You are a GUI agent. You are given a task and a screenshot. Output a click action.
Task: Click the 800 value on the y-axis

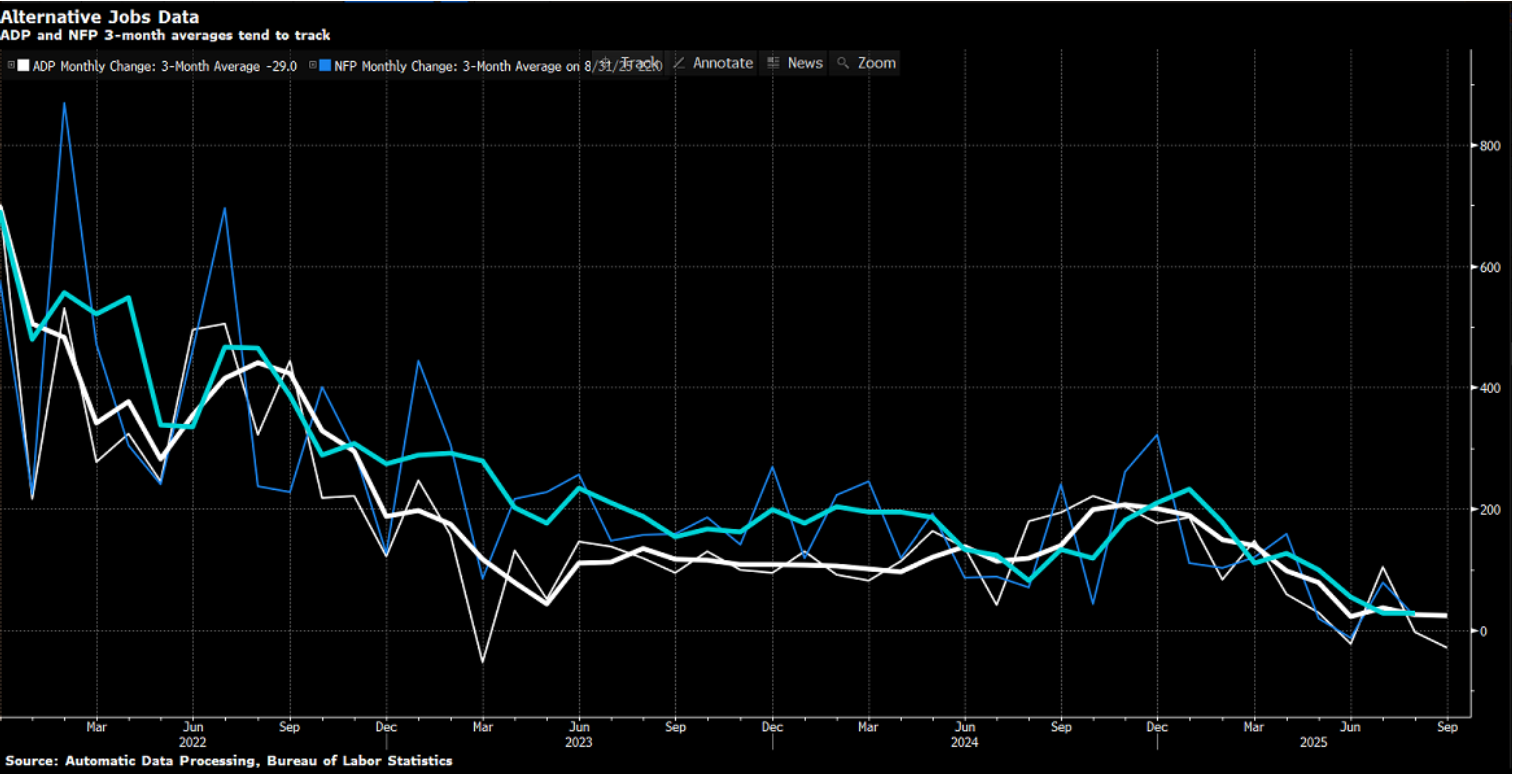pos(1492,146)
